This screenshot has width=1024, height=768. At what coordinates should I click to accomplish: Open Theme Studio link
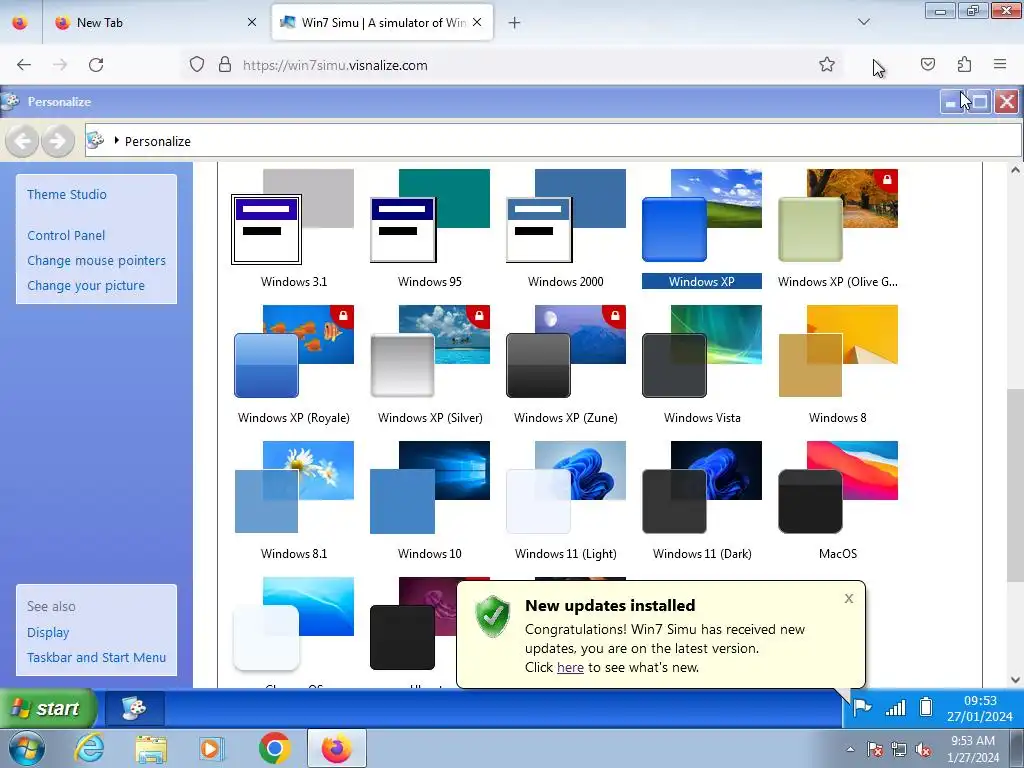tap(67, 195)
